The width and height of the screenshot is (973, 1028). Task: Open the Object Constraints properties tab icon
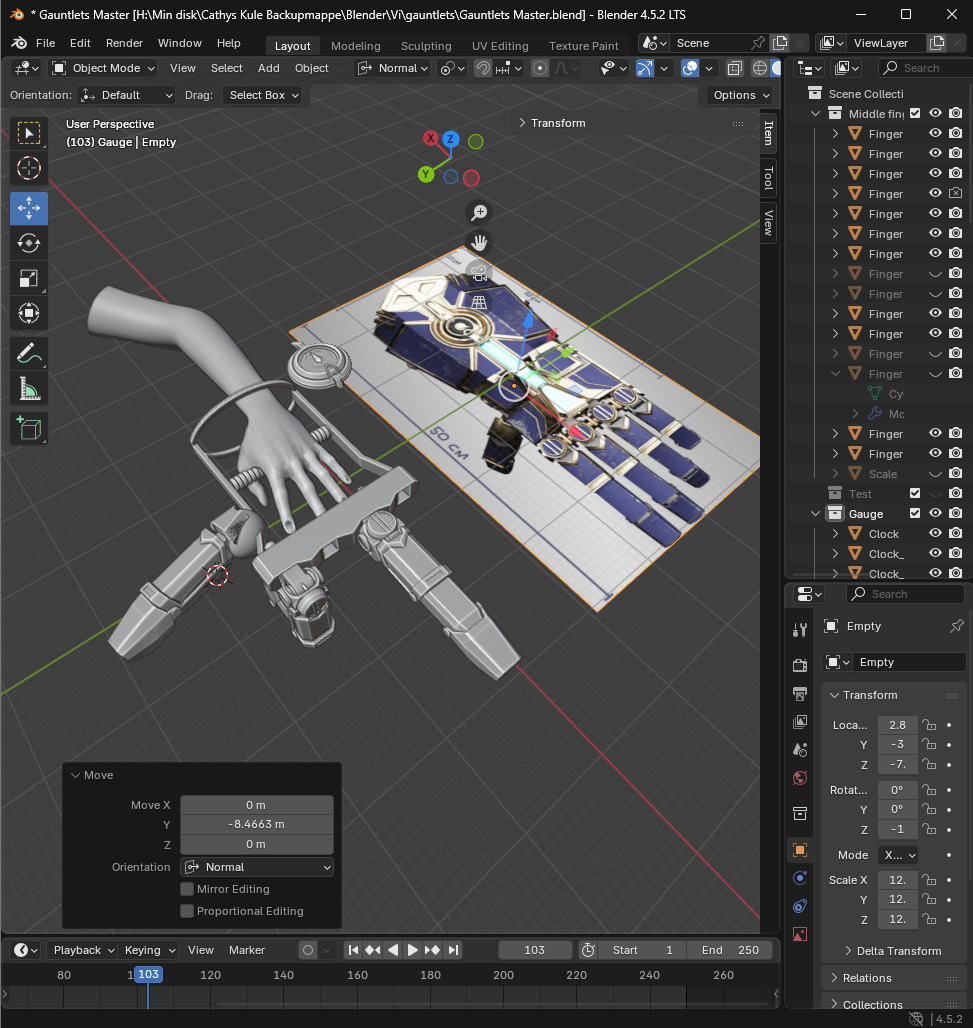click(800, 906)
